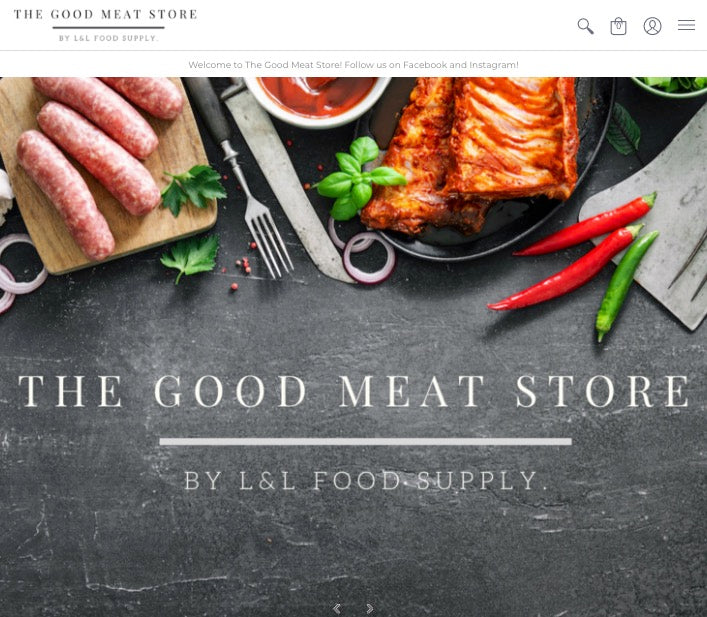Expand the hamburger navigation menu
This screenshot has width=707, height=617.
click(x=686, y=25)
